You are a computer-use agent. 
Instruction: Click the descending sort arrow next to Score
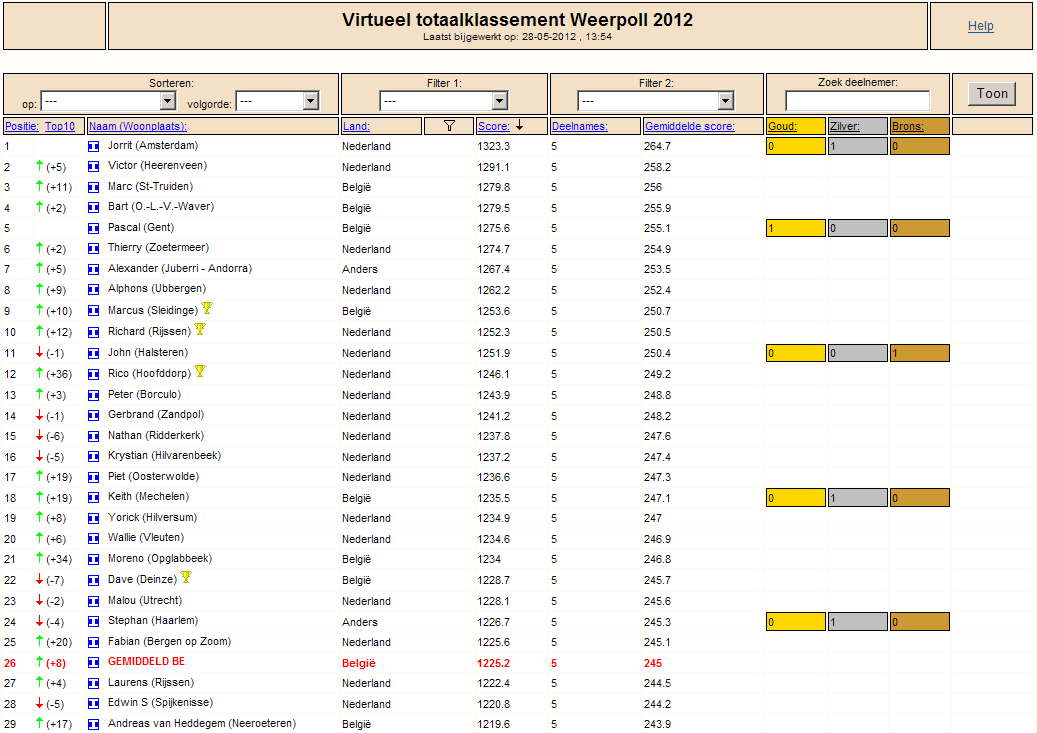520,125
